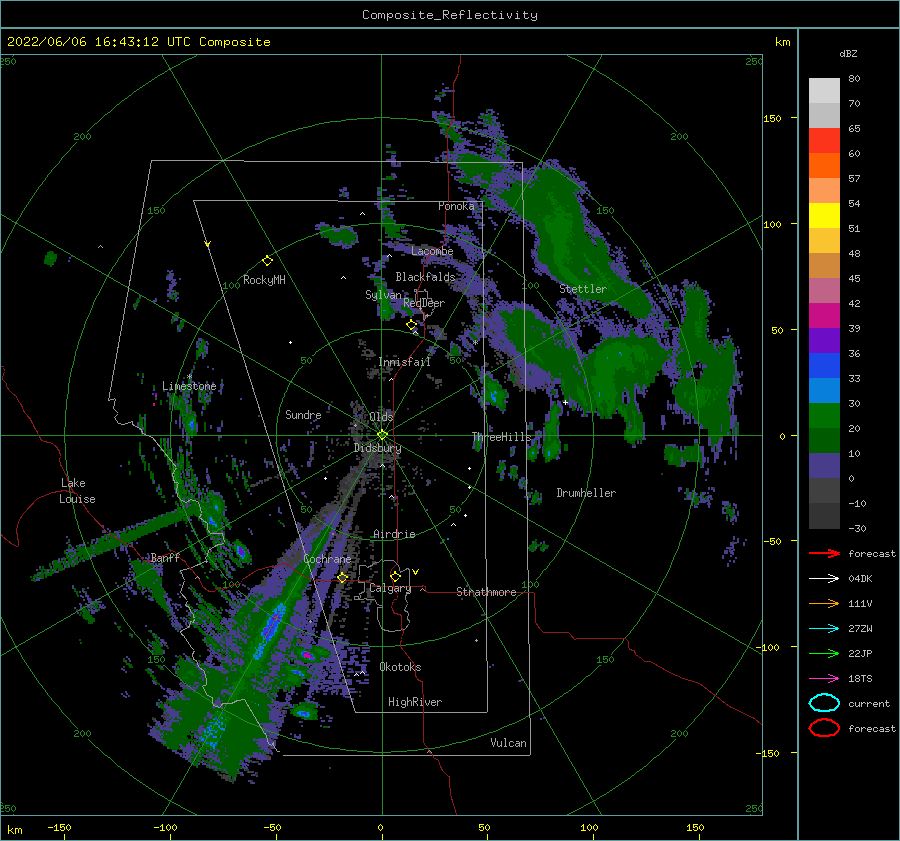Click the Stettler city label
This screenshot has width=900, height=841.
coord(583,289)
